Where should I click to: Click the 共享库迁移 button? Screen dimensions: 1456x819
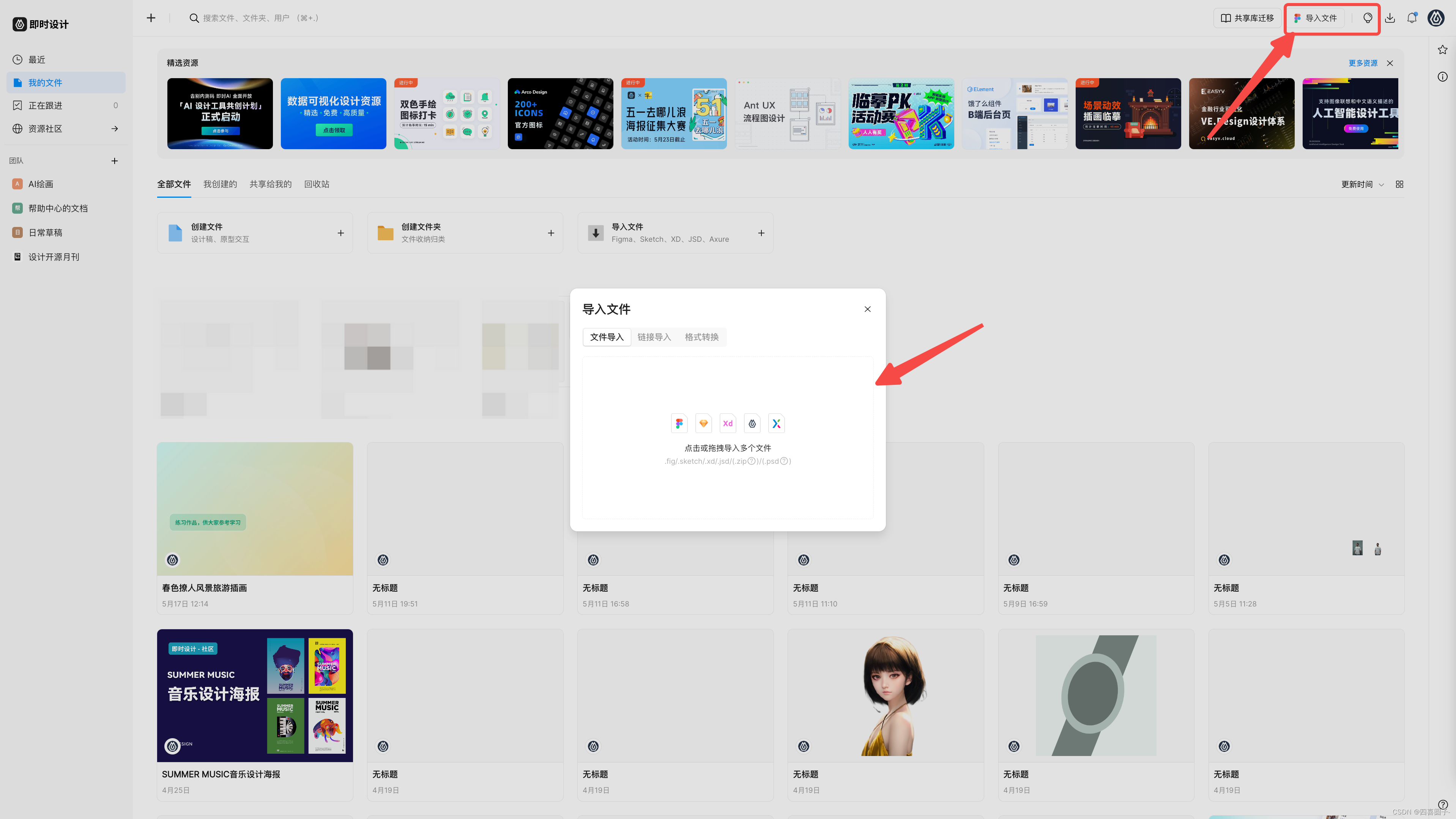coord(1247,17)
